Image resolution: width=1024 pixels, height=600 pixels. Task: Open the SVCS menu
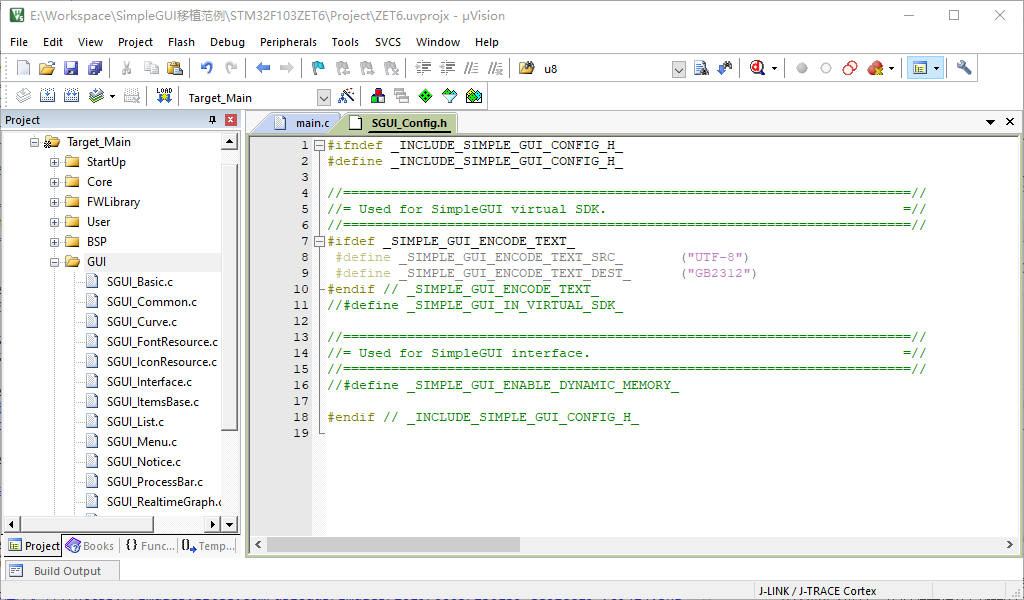388,42
